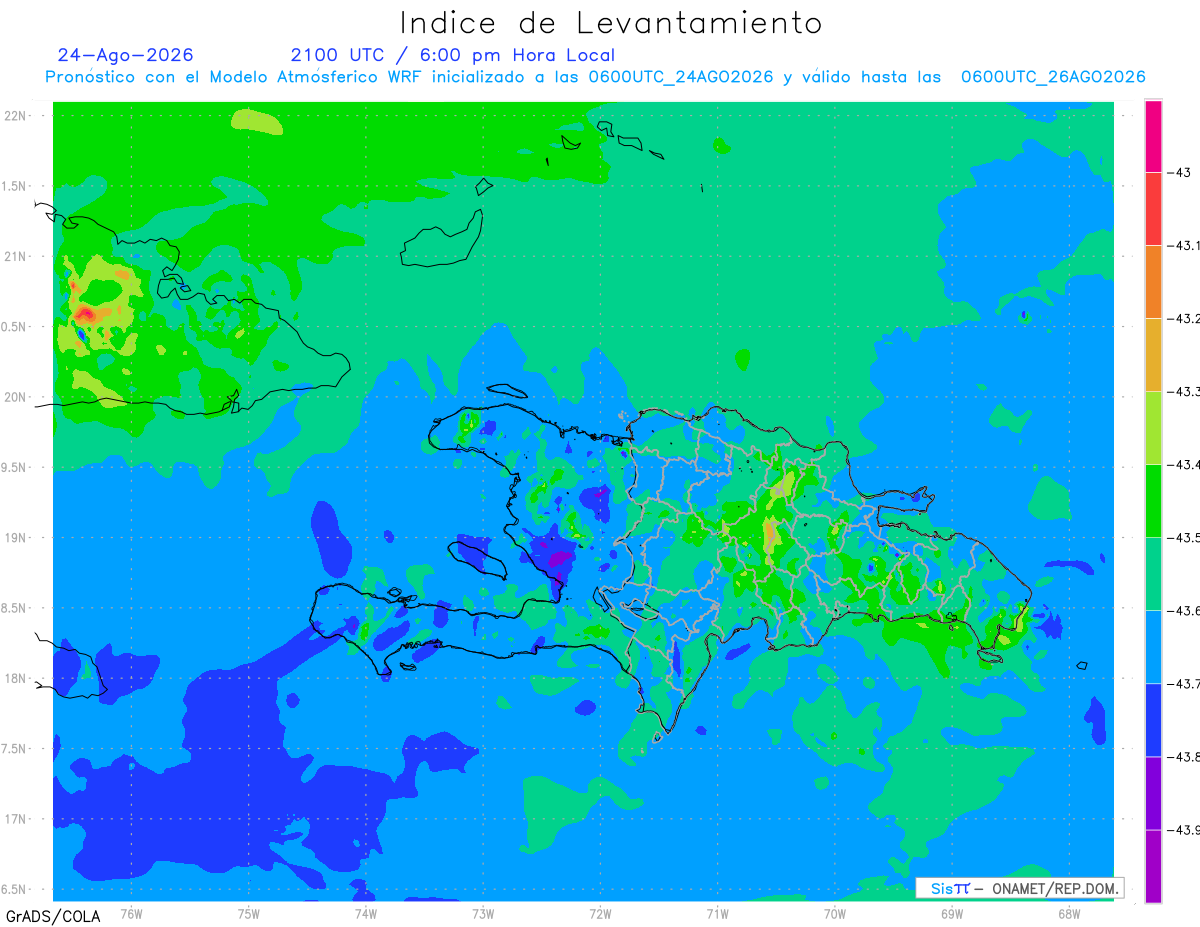1200x927 pixels.
Task: Click the 'ONAMET/REP.DOM.' source label
Action: pyautogui.click(x=1053, y=888)
